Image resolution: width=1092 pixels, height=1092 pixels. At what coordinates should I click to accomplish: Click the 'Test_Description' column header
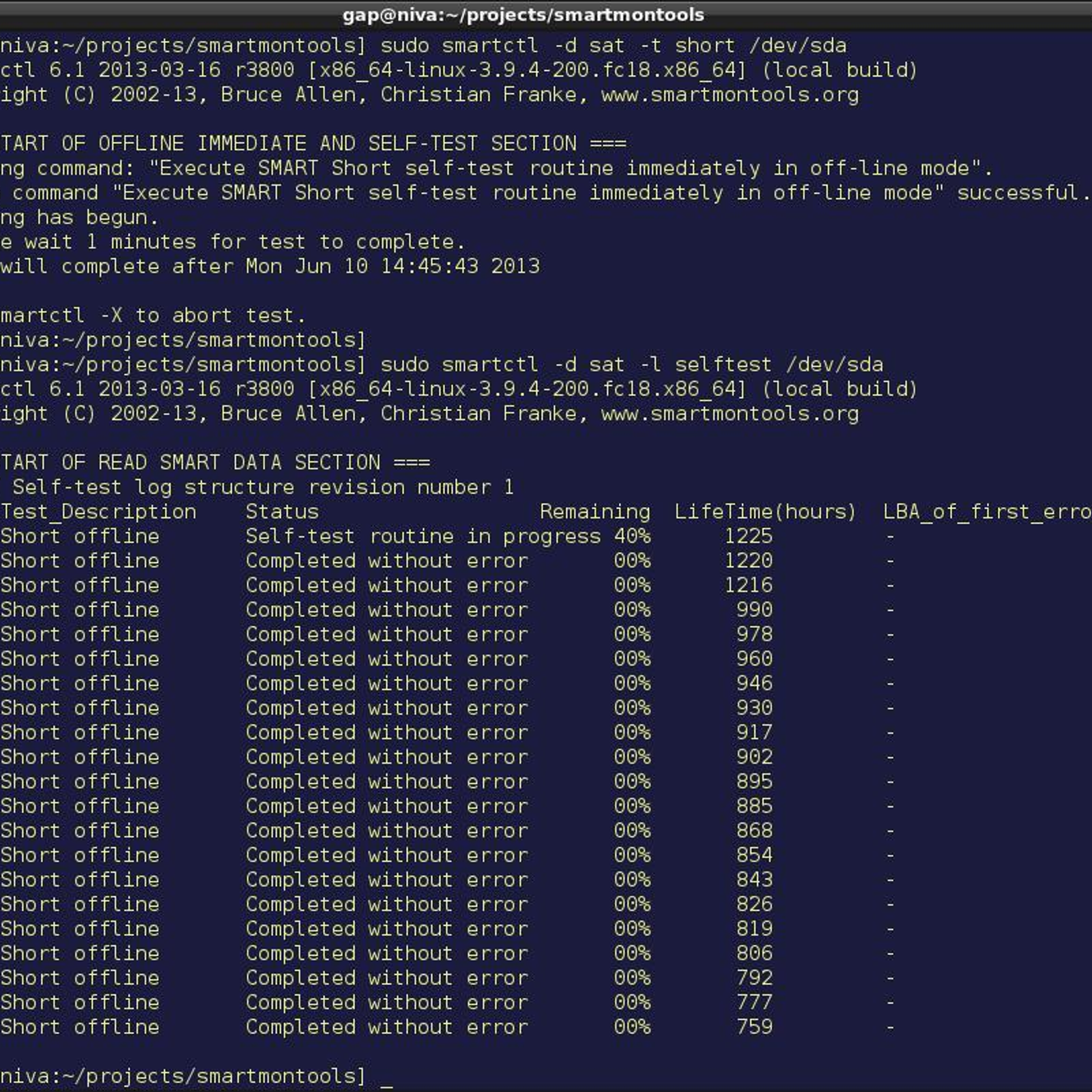pyautogui.click(x=98, y=512)
